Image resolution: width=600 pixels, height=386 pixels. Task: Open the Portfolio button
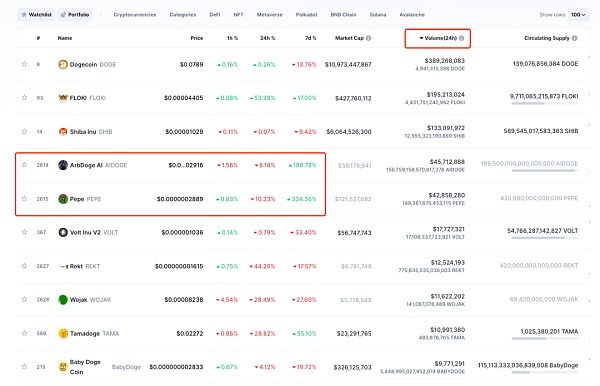point(75,15)
